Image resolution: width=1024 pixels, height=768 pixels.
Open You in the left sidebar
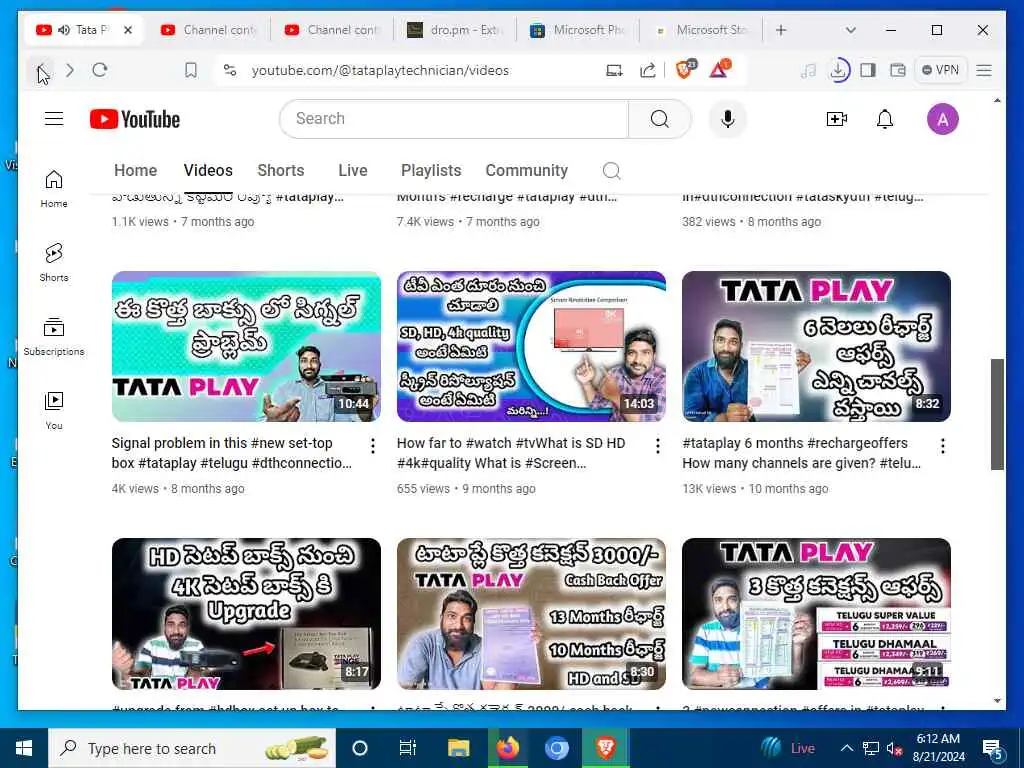54,410
